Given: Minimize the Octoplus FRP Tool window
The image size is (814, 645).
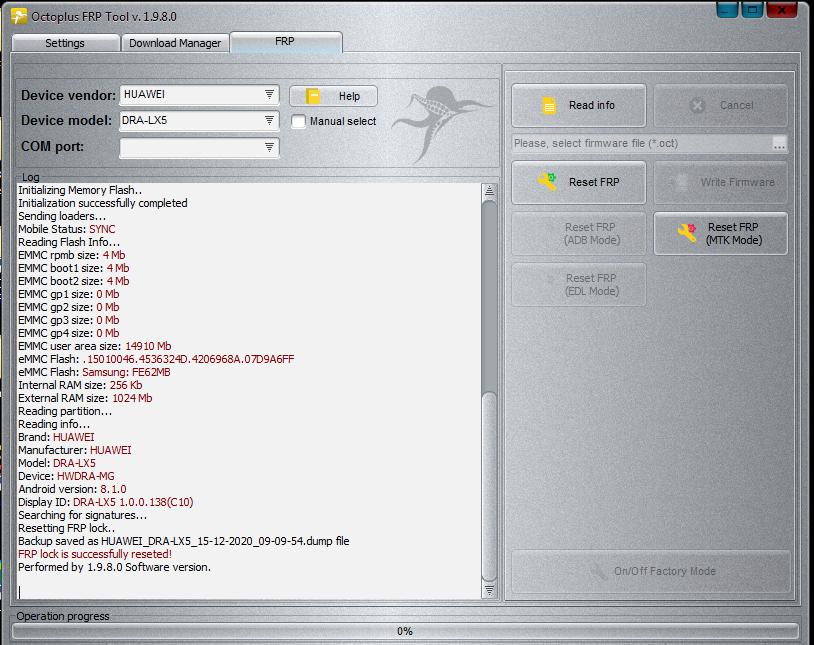Looking at the screenshot, I should (x=727, y=9).
